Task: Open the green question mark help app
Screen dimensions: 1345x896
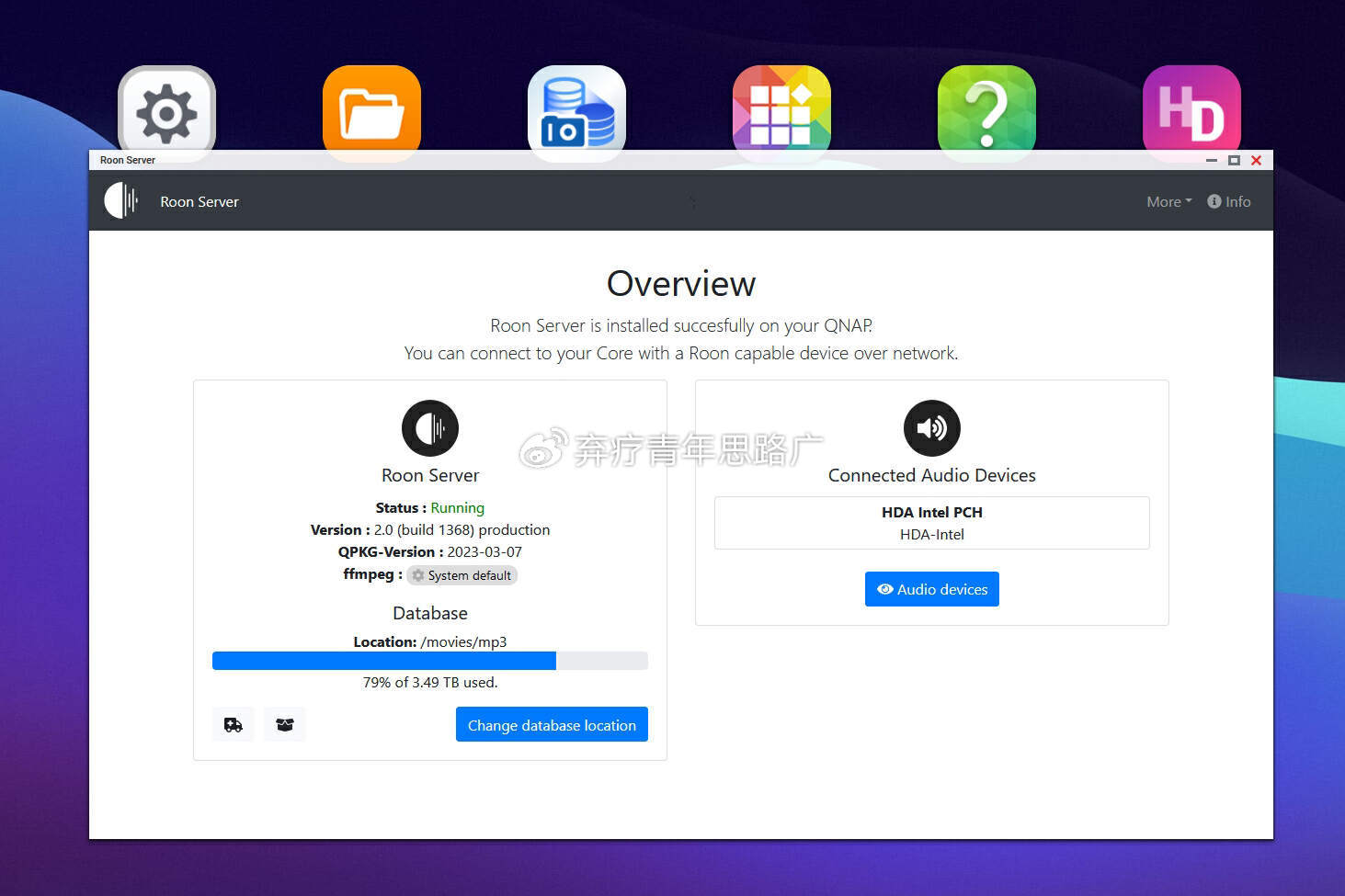Action: (986, 112)
